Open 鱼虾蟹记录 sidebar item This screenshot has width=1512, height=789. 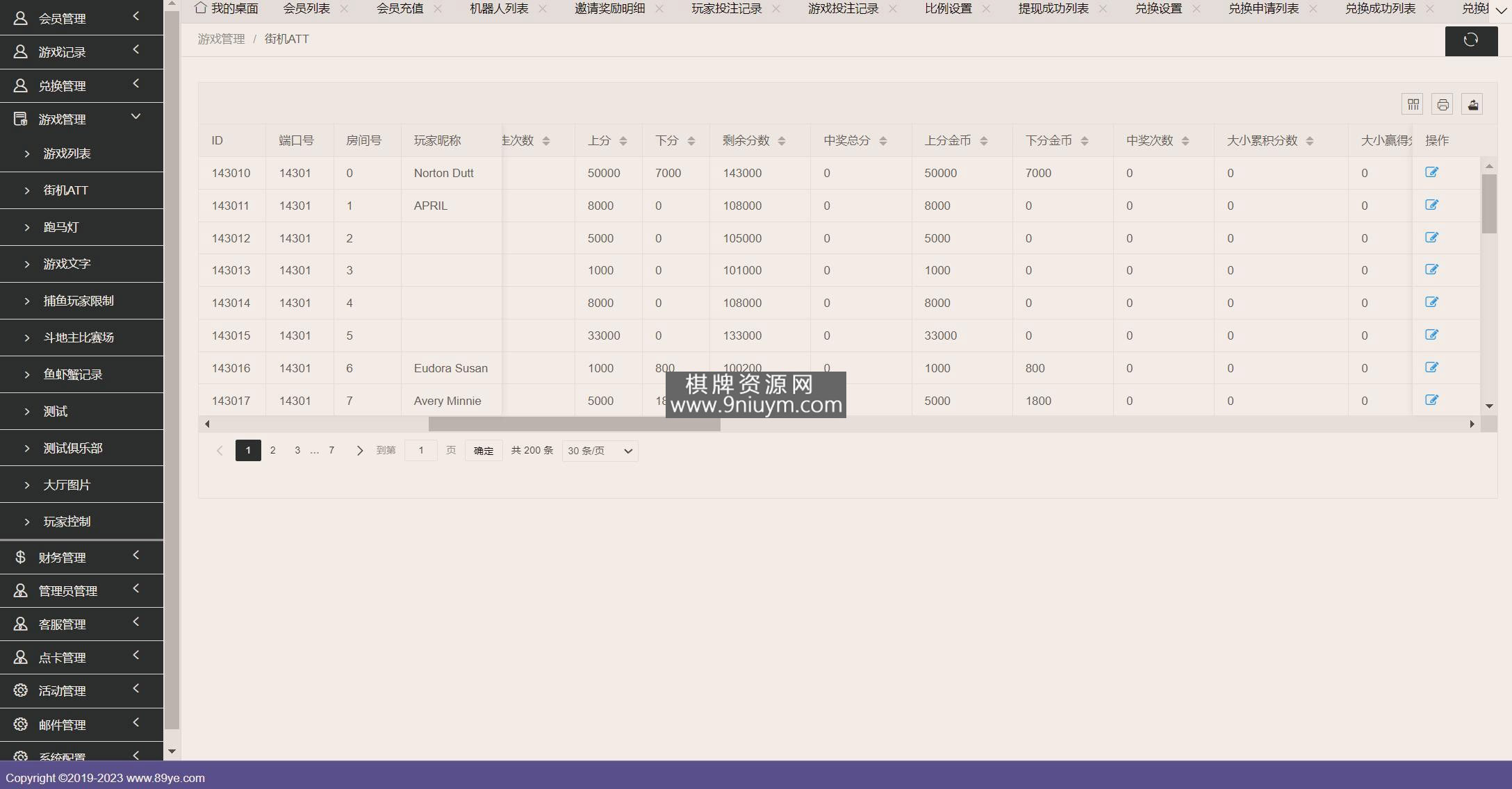pyautogui.click(x=81, y=374)
